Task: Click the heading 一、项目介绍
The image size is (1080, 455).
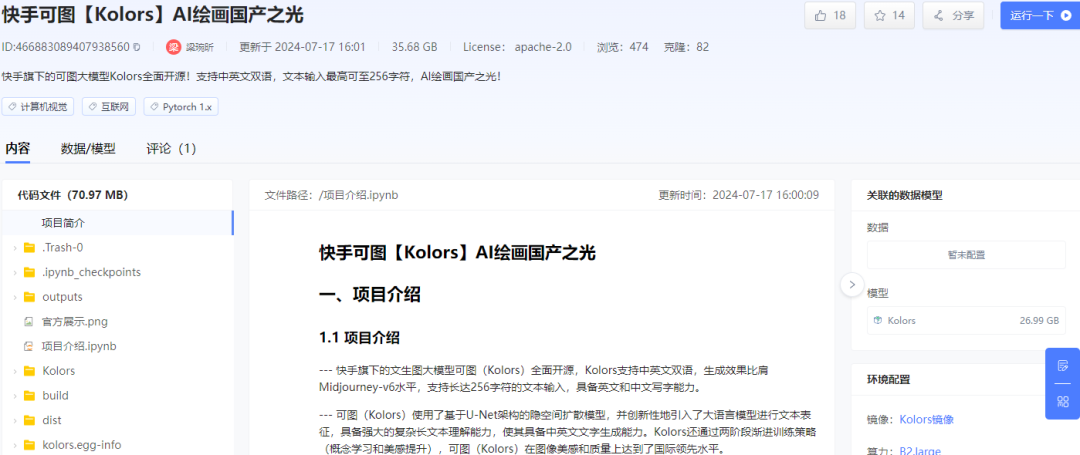Action: [x=370, y=295]
